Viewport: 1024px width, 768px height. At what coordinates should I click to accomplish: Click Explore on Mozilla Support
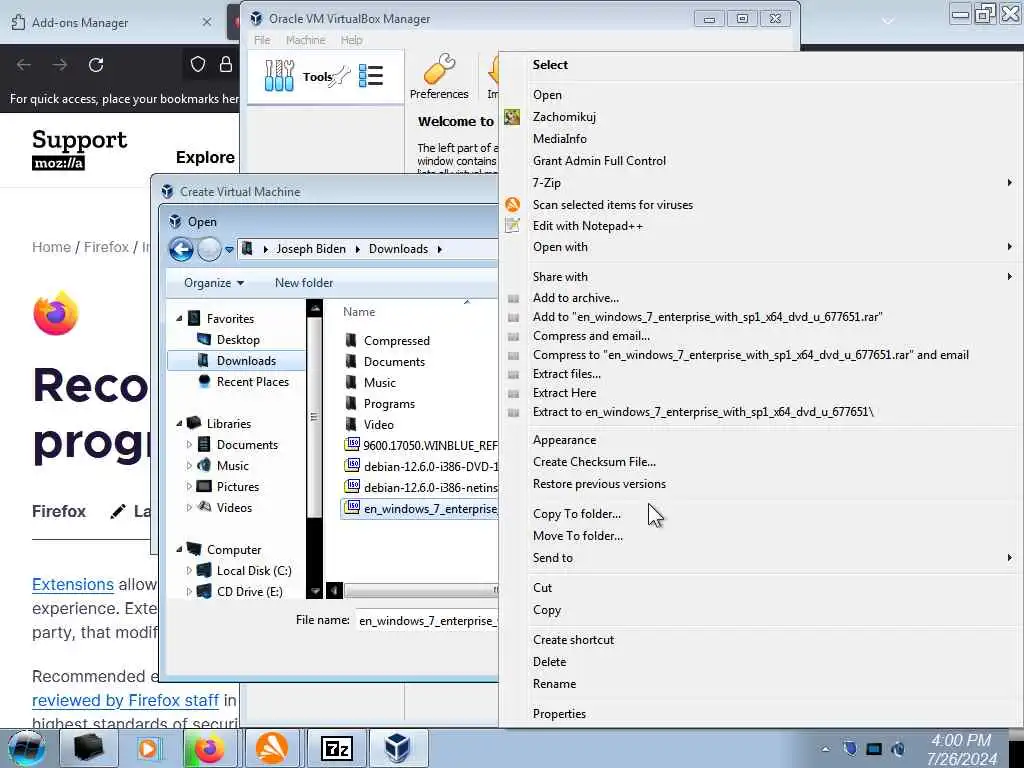pos(205,157)
